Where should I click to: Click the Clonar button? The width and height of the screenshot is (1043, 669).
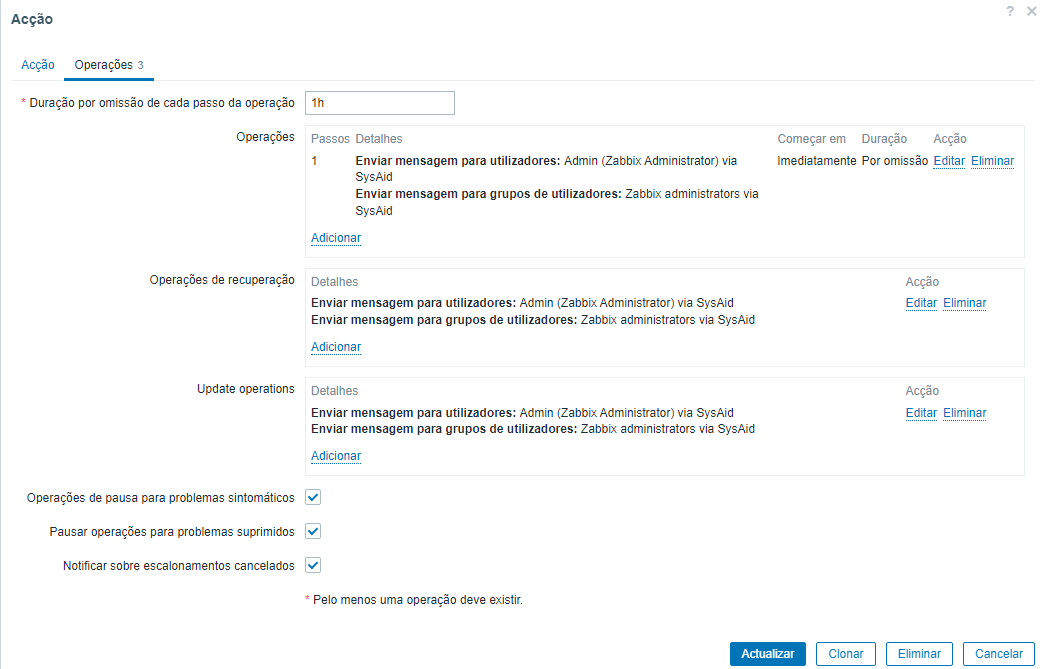tap(846, 654)
